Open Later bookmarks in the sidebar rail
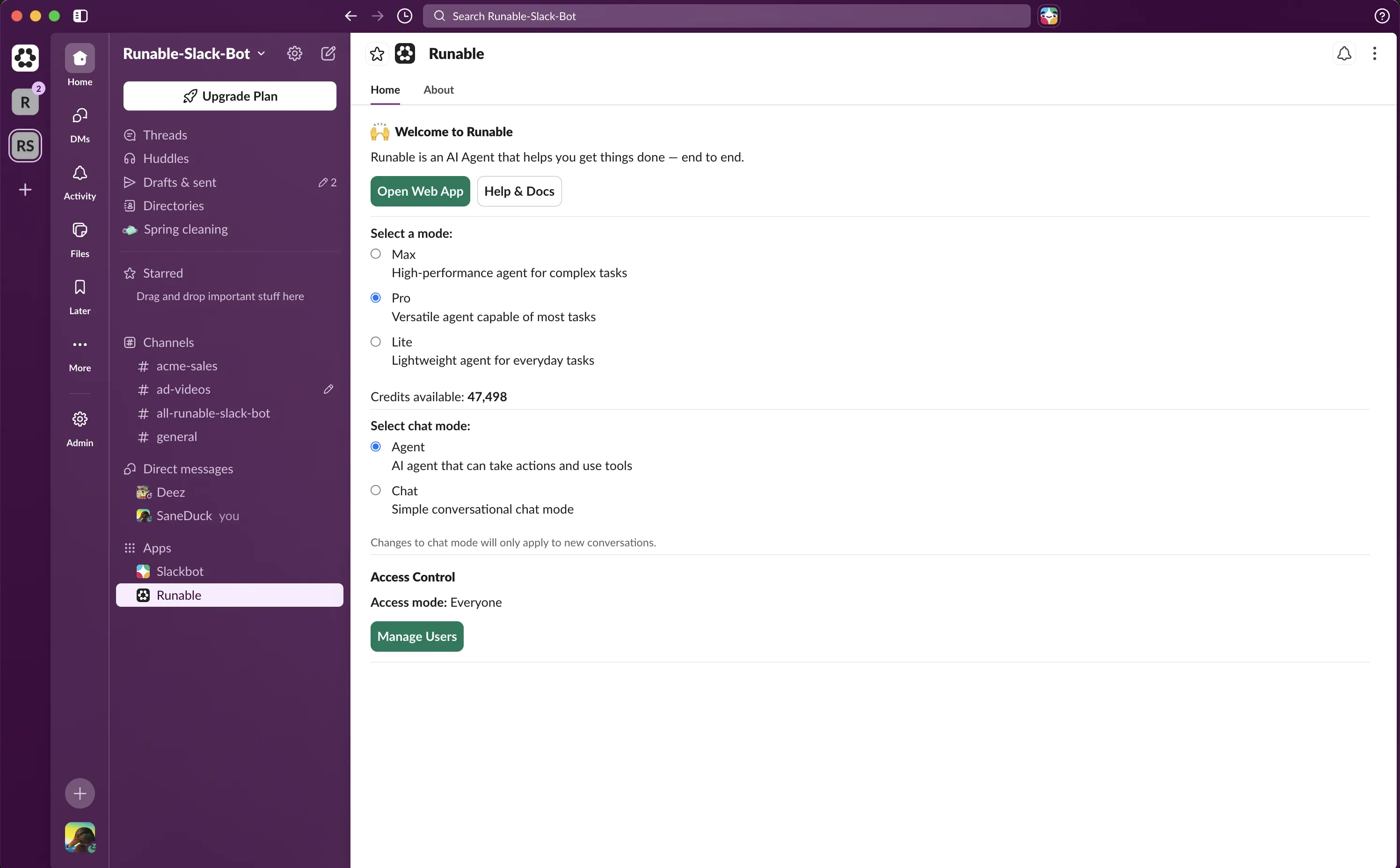Screen dimensions: 1400x868 pyautogui.click(x=80, y=297)
